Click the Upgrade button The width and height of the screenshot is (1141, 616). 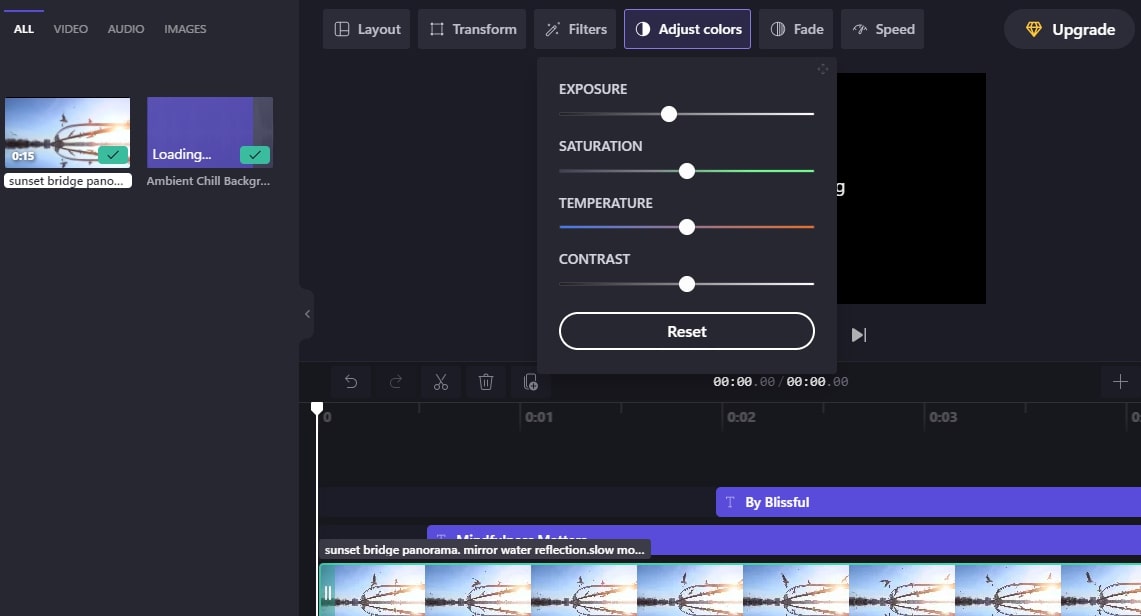click(x=1068, y=29)
